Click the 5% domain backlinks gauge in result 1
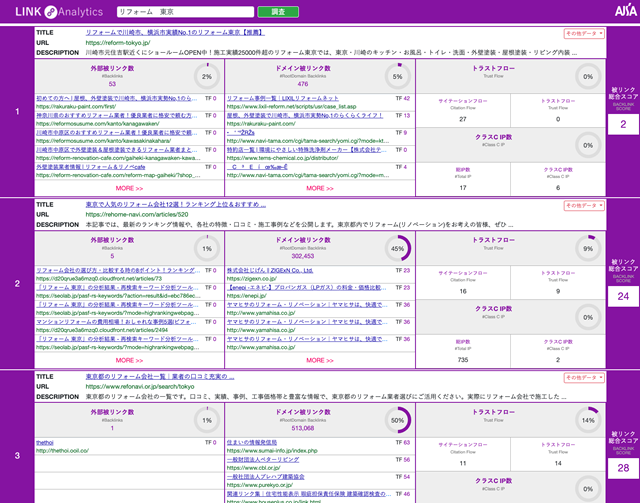The height and width of the screenshot is (503, 640). point(398,76)
